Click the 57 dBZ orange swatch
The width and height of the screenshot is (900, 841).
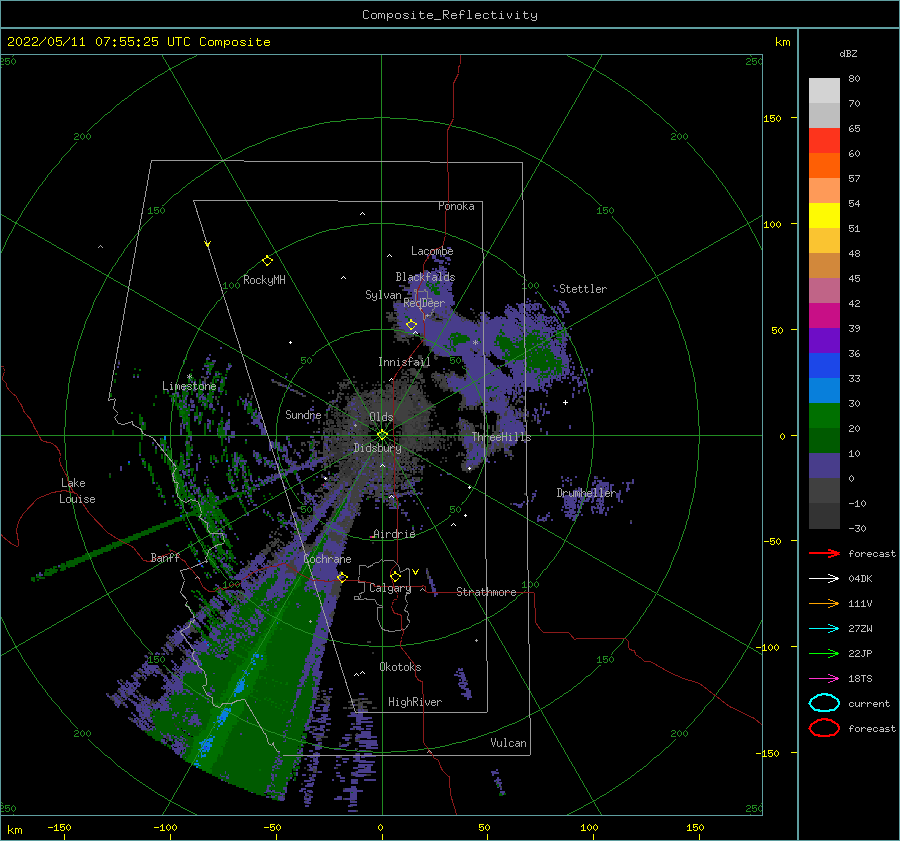tap(824, 165)
